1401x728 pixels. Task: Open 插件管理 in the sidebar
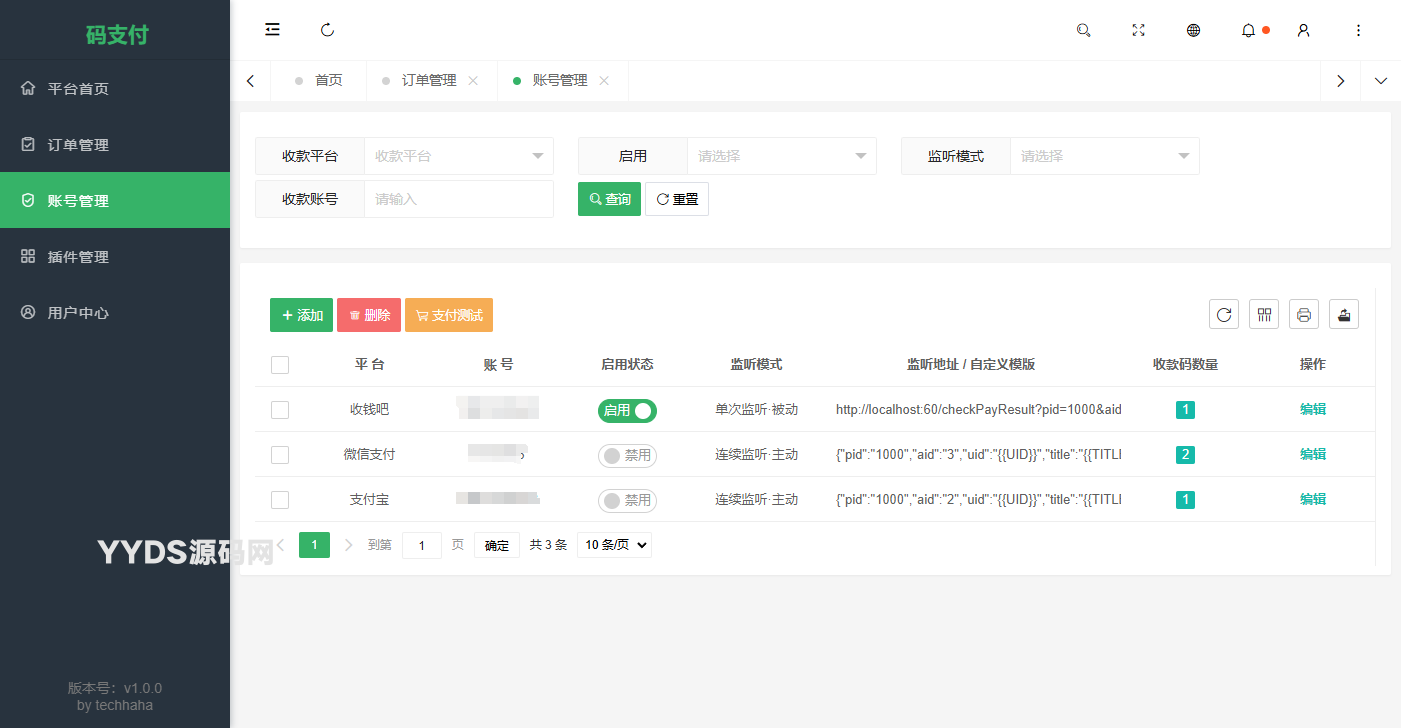(78, 257)
